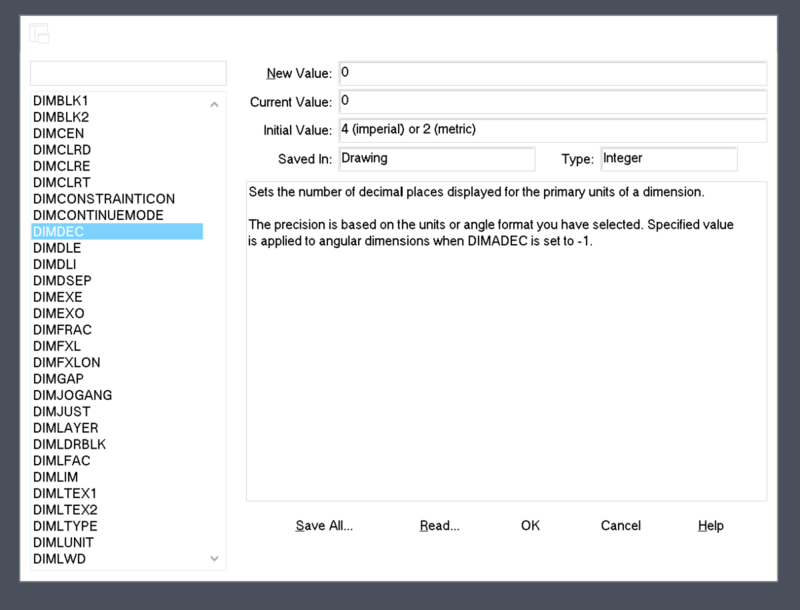Select the DIMCEN variable
This screenshot has height=610, width=800.
(59, 134)
